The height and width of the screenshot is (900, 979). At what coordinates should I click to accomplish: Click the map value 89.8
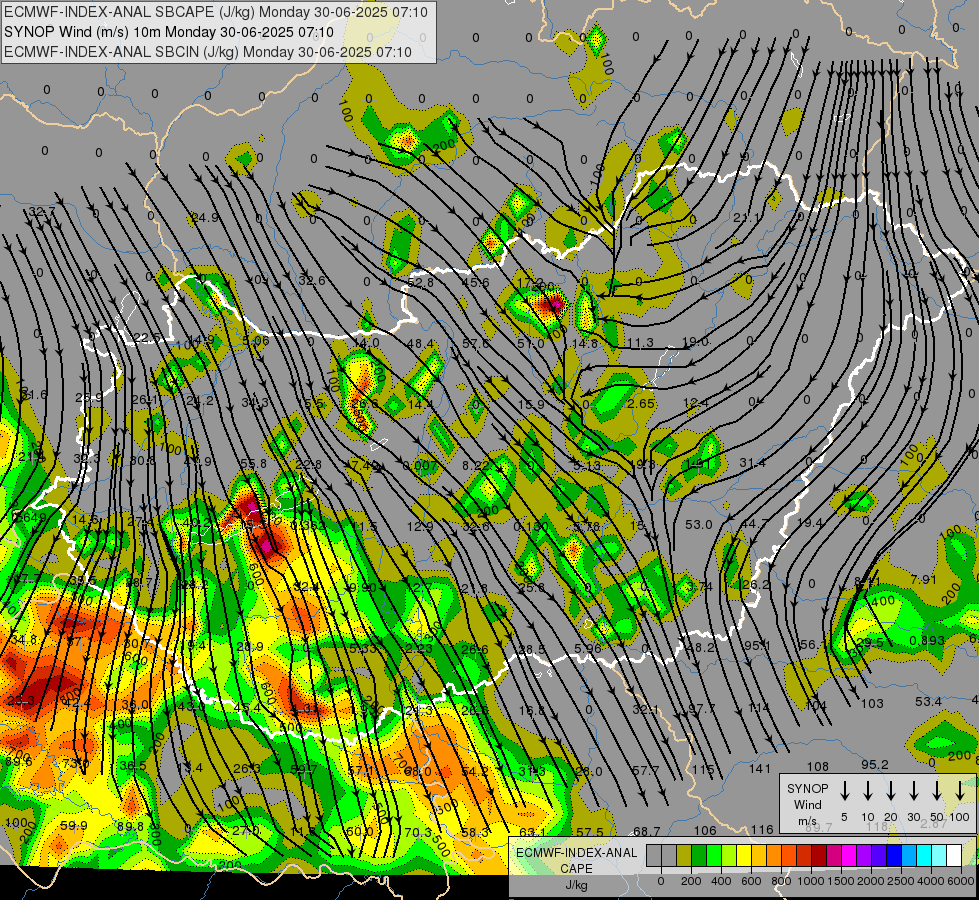coord(130,826)
